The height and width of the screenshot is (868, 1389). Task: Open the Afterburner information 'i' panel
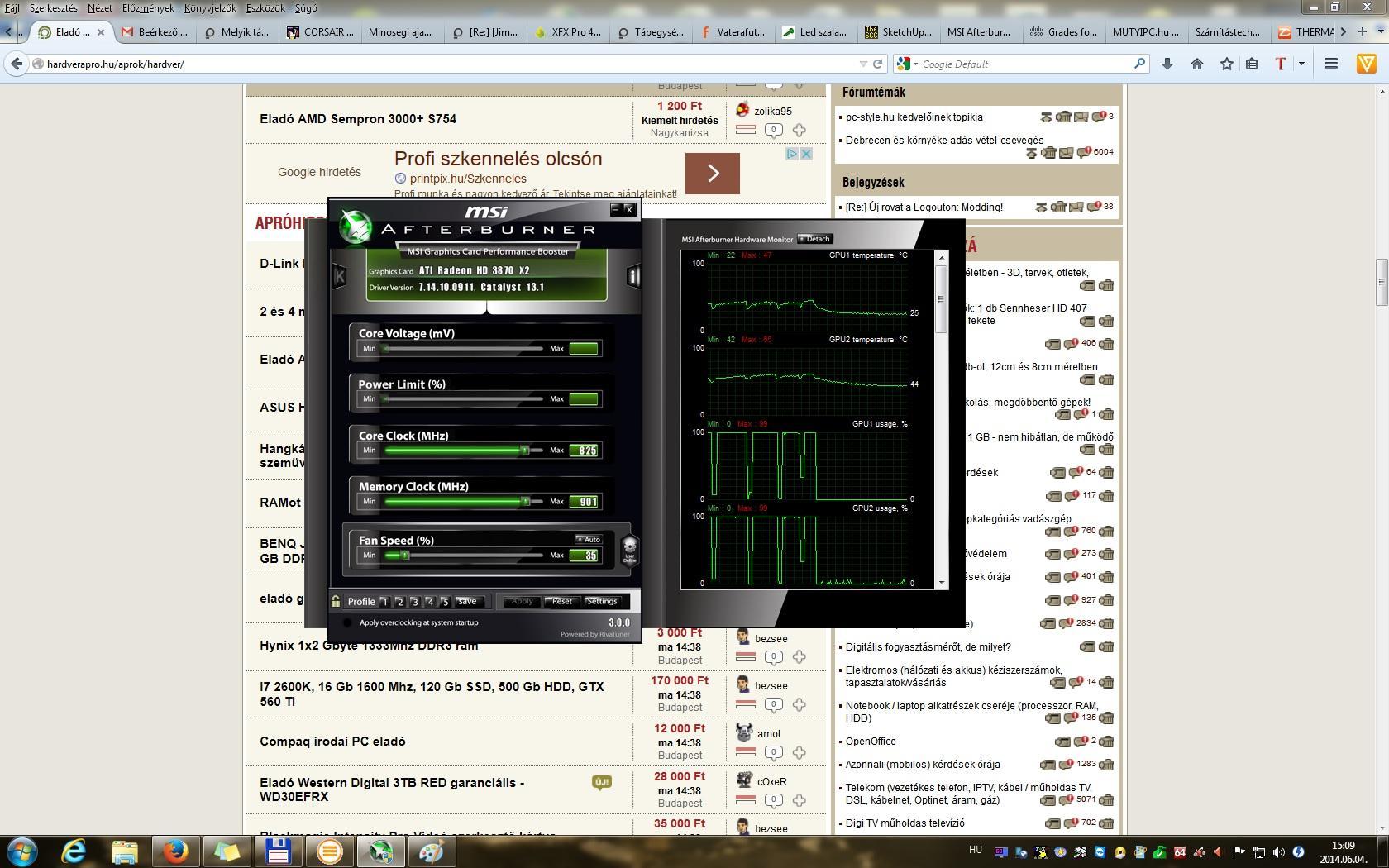[x=633, y=276]
